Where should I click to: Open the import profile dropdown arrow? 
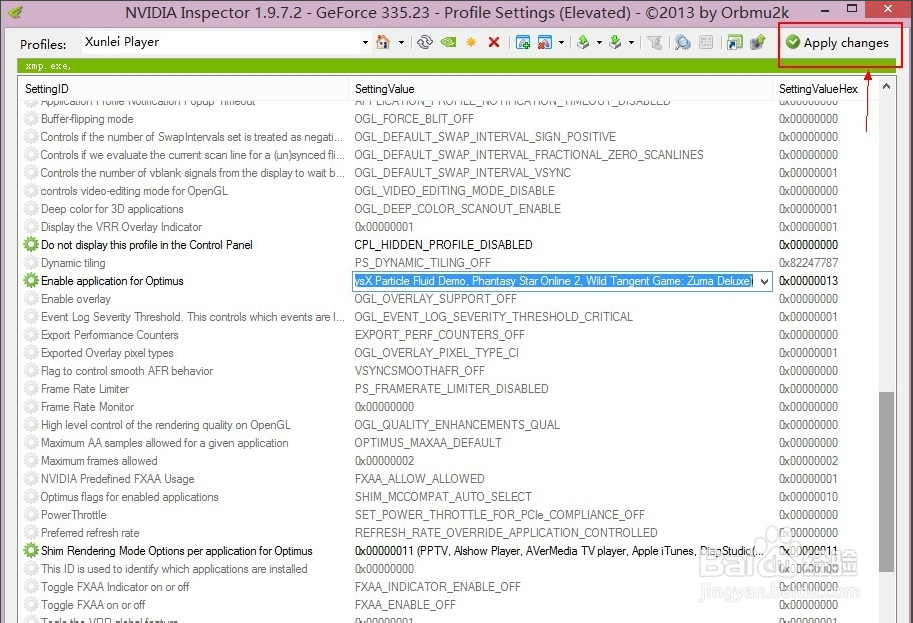click(x=631, y=43)
